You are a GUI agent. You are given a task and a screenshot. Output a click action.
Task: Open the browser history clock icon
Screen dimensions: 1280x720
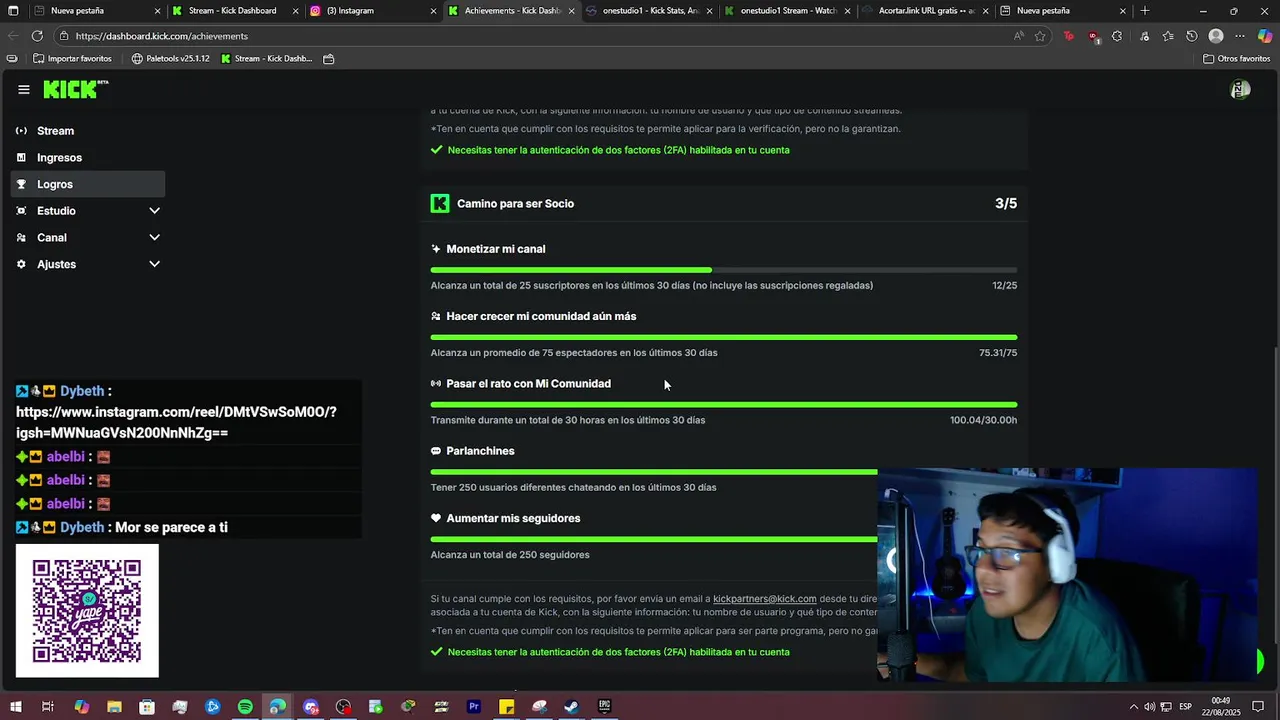click(1192, 36)
